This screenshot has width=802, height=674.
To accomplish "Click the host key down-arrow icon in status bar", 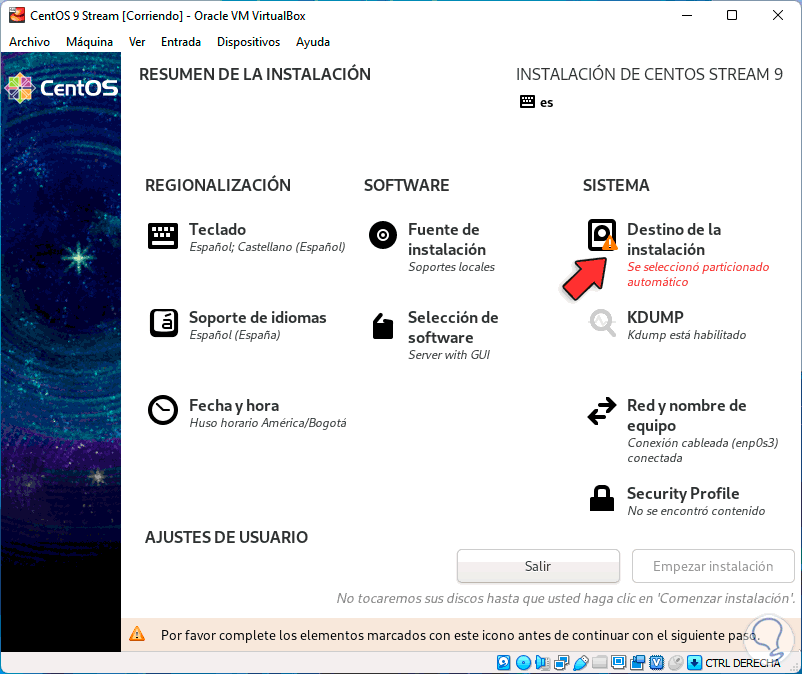I will click(x=694, y=663).
